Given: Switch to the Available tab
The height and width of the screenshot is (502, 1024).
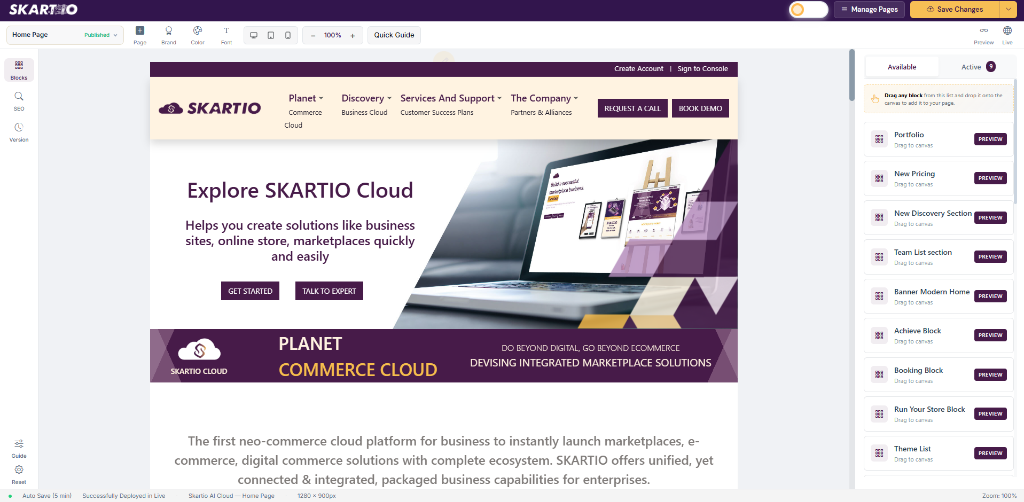Looking at the screenshot, I should coord(902,67).
